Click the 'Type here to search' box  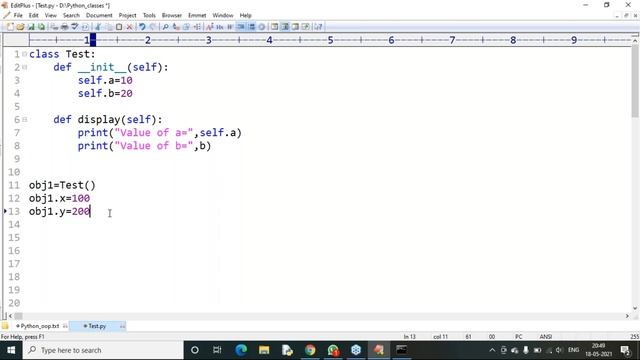pos(103,350)
